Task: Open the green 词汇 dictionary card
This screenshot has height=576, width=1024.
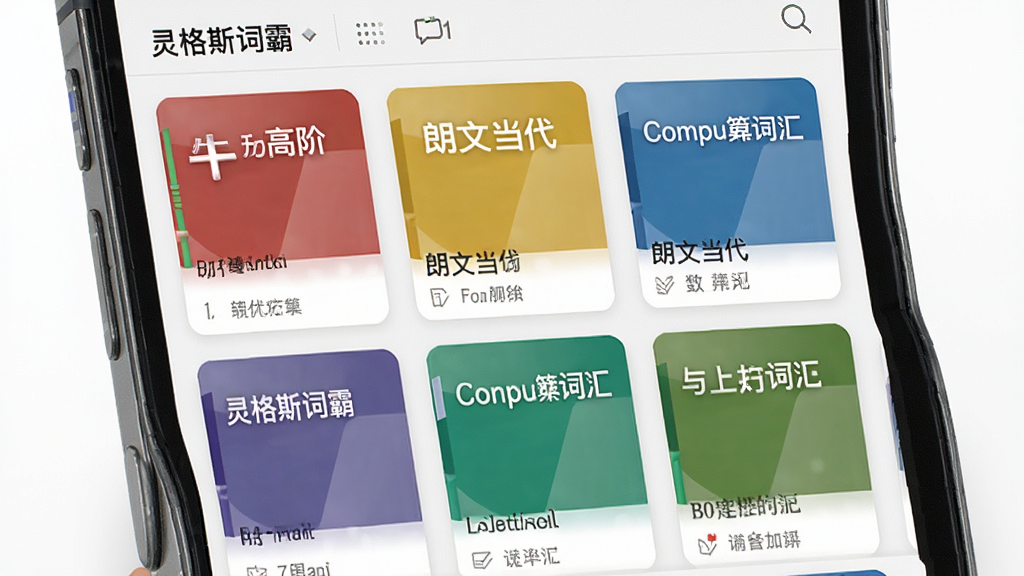Action: pos(767,444)
